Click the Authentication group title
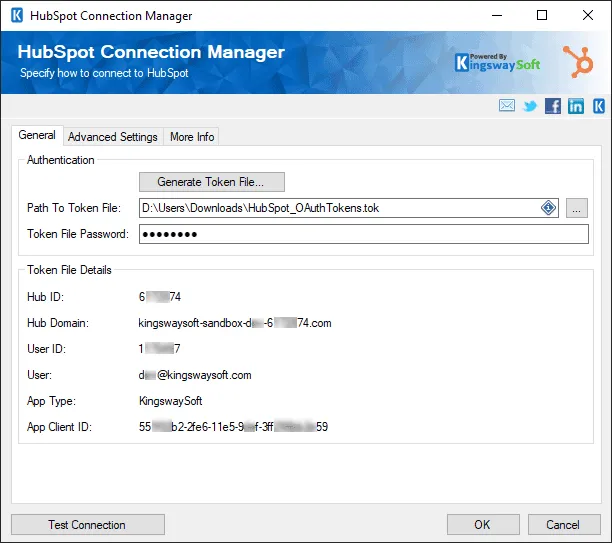This screenshot has height=543, width=612. 60,160
